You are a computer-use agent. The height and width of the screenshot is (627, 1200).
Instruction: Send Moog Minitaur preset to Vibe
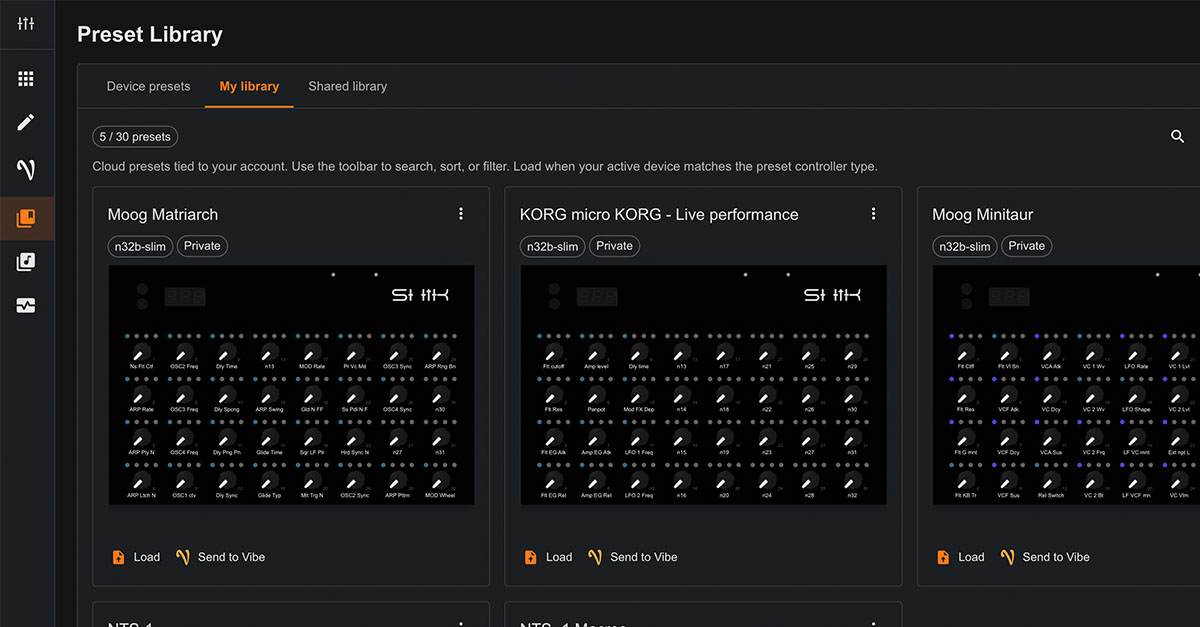[x=1044, y=557]
